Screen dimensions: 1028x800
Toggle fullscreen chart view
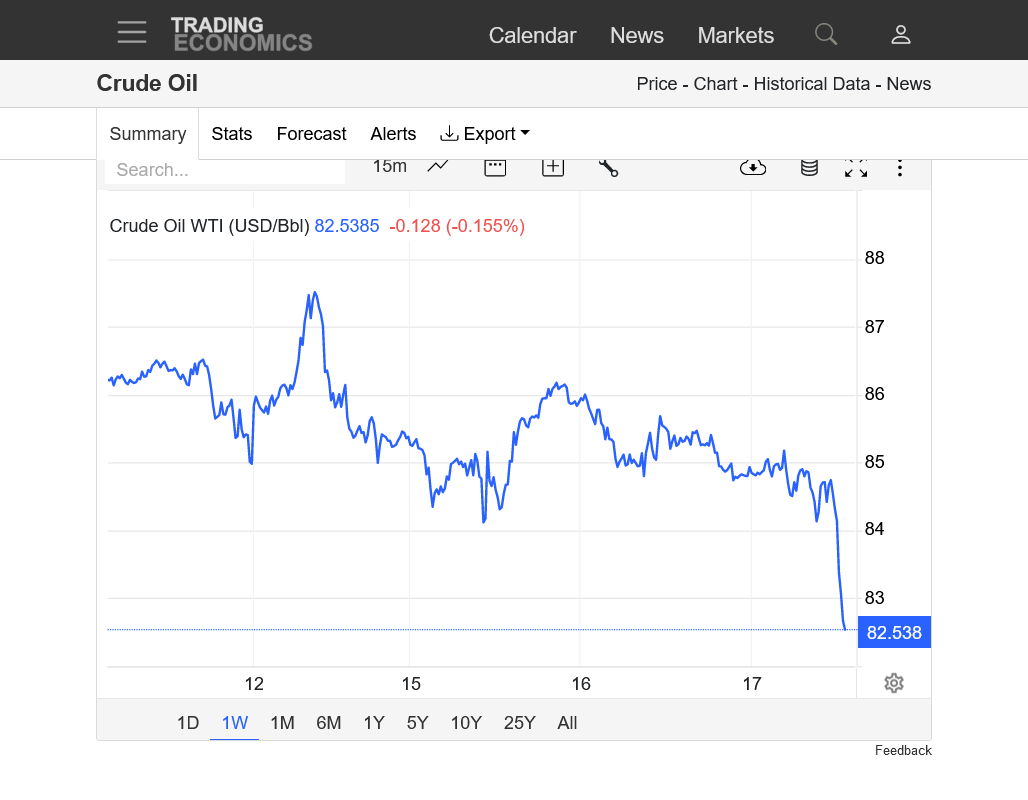click(x=855, y=167)
